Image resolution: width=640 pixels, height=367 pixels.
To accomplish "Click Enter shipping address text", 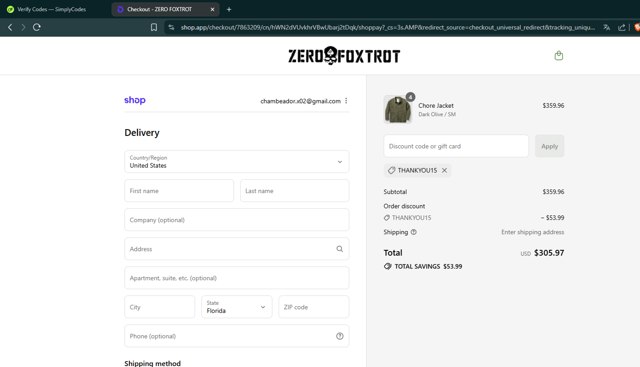I will 533,232.
